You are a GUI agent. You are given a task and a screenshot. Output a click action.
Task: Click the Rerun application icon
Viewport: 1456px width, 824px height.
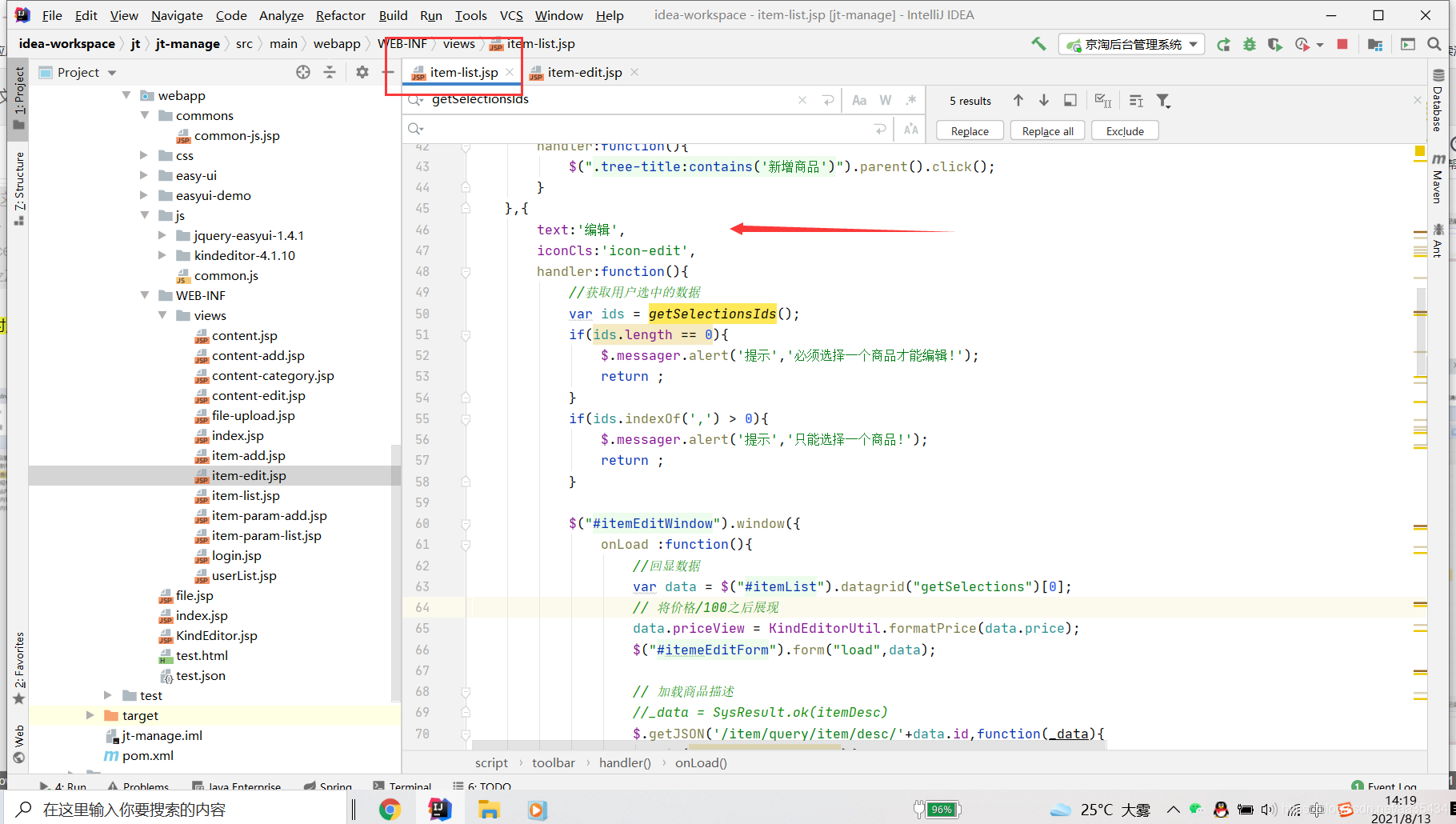(x=1223, y=44)
